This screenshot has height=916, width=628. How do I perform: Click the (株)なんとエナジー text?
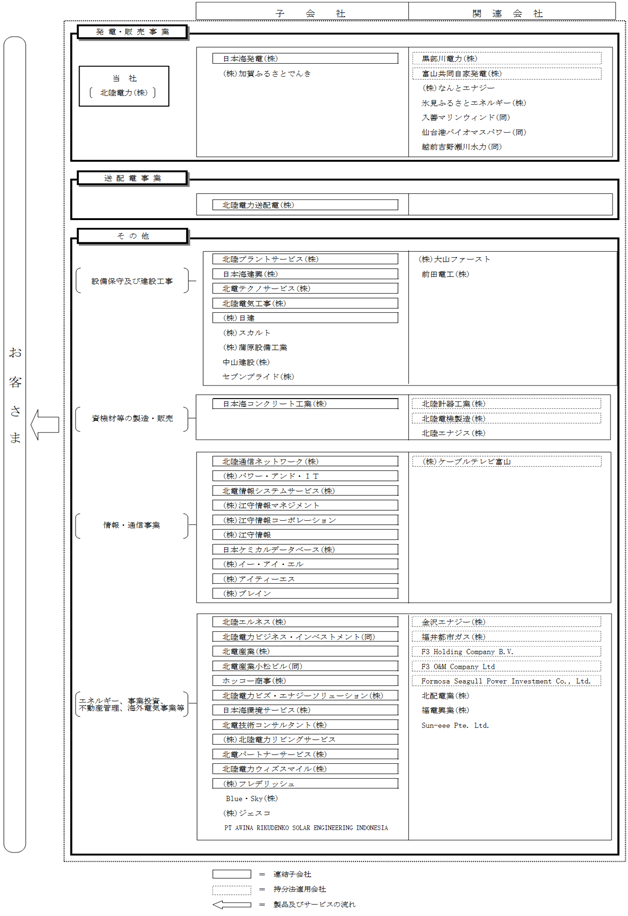pyautogui.click(x=458, y=88)
